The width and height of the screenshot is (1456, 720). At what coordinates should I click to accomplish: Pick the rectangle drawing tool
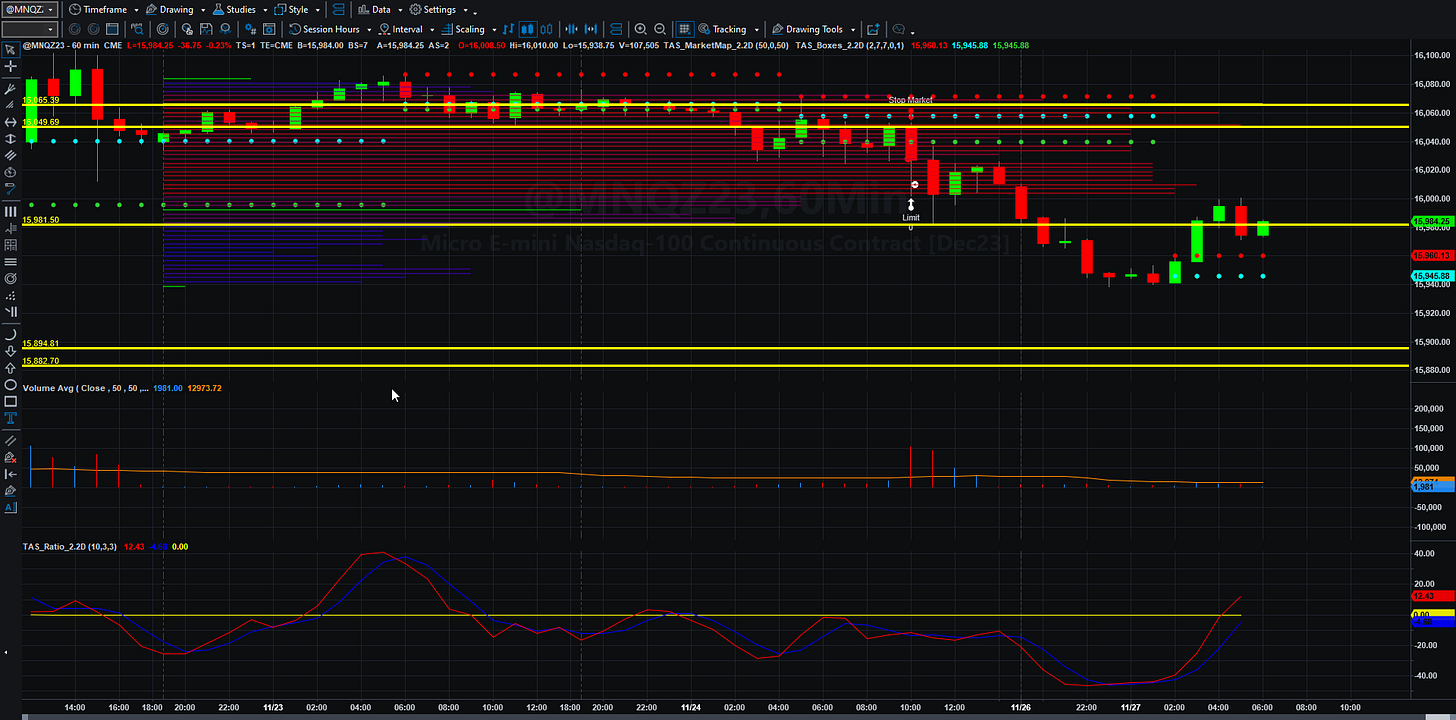click(x=11, y=401)
